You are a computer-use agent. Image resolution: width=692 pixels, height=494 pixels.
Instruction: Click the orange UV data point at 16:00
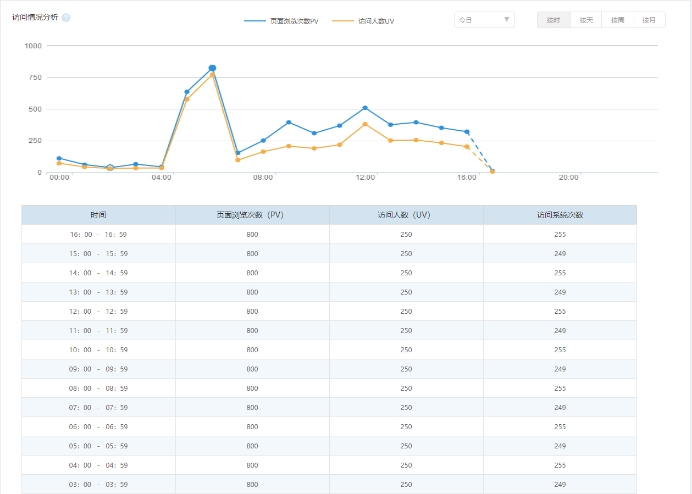467,147
